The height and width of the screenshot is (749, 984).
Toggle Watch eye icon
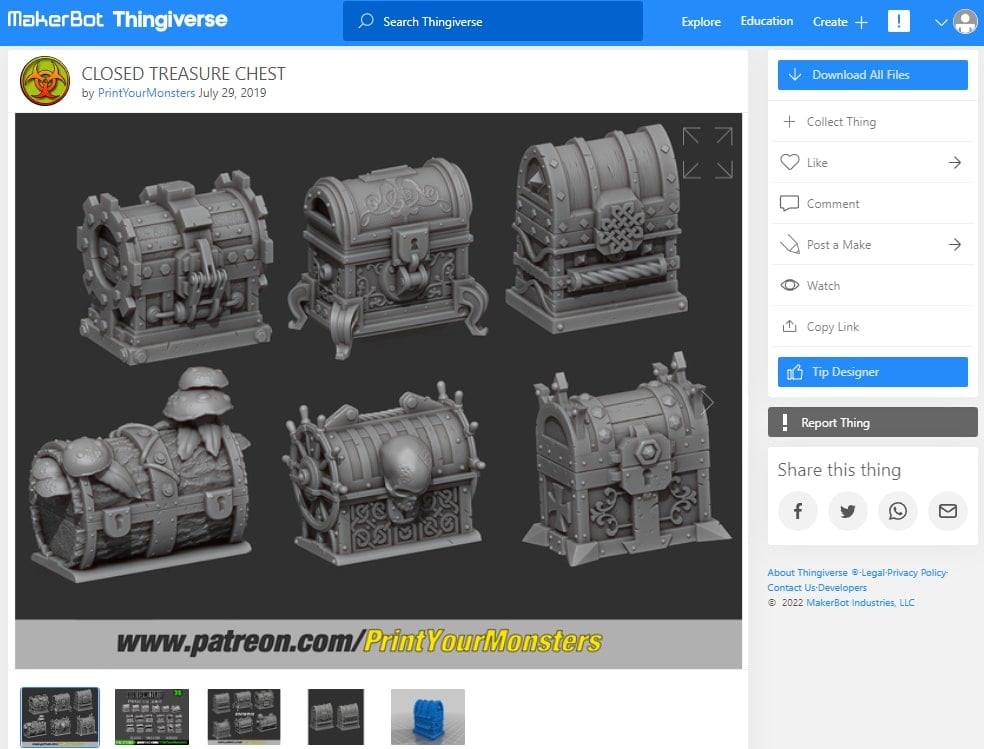tap(789, 285)
